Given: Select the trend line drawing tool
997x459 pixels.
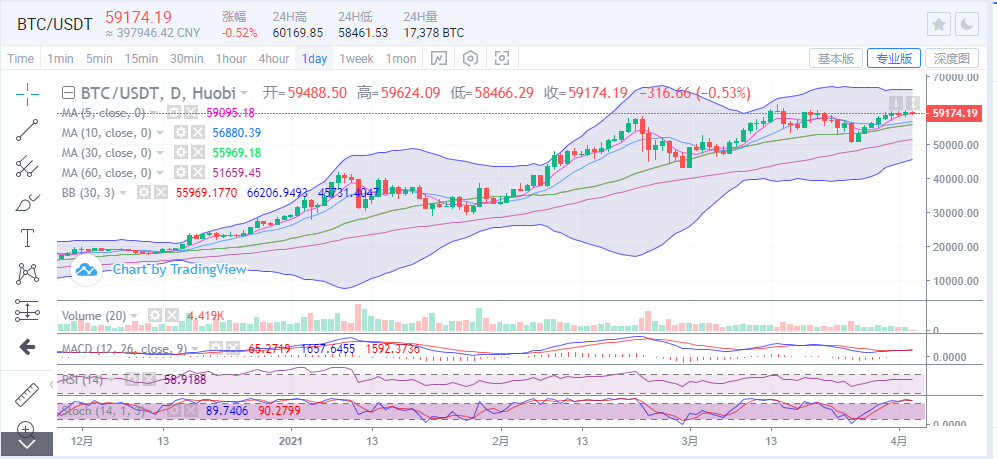Looking at the screenshot, I should (x=27, y=130).
